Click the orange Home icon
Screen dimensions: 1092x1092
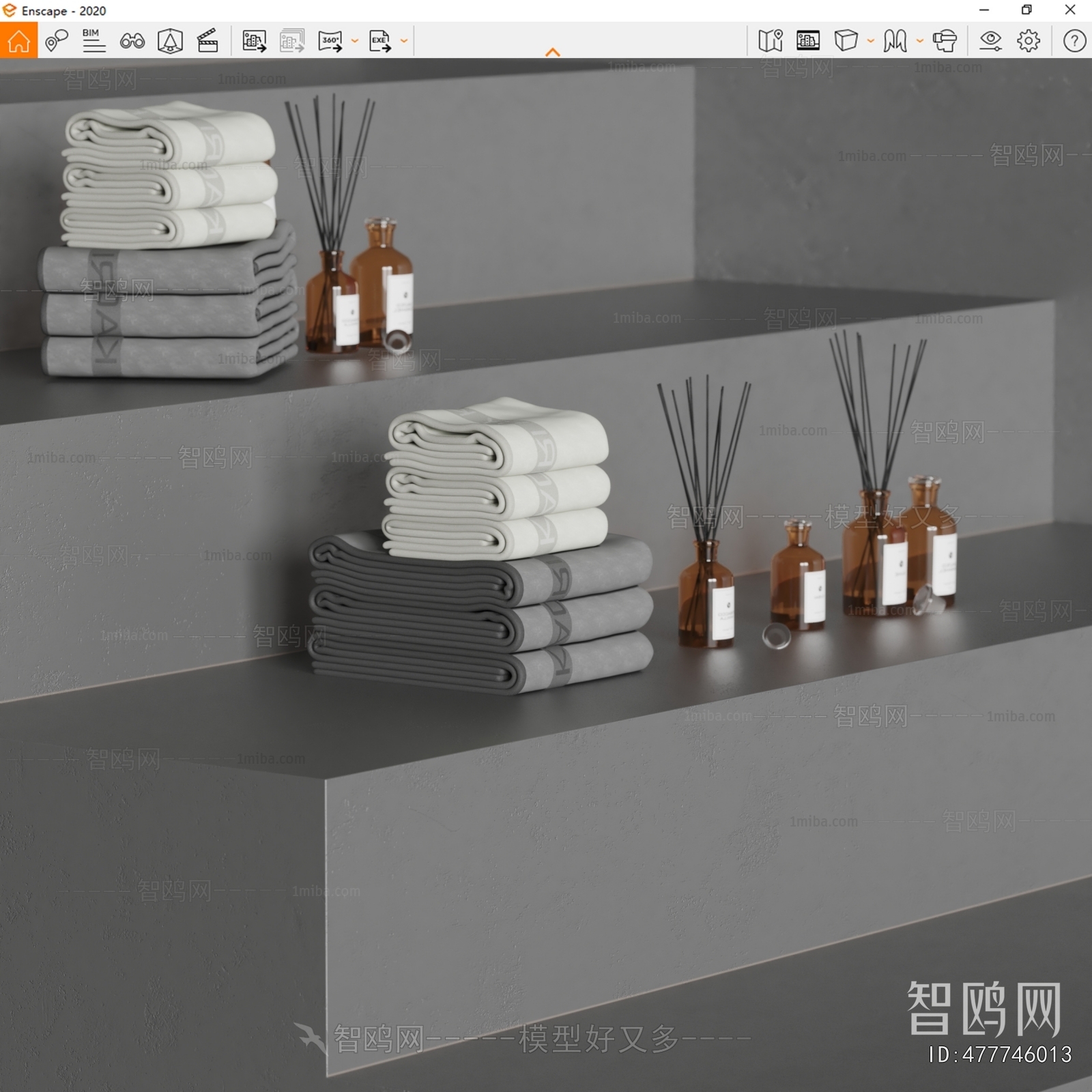click(x=18, y=40)
